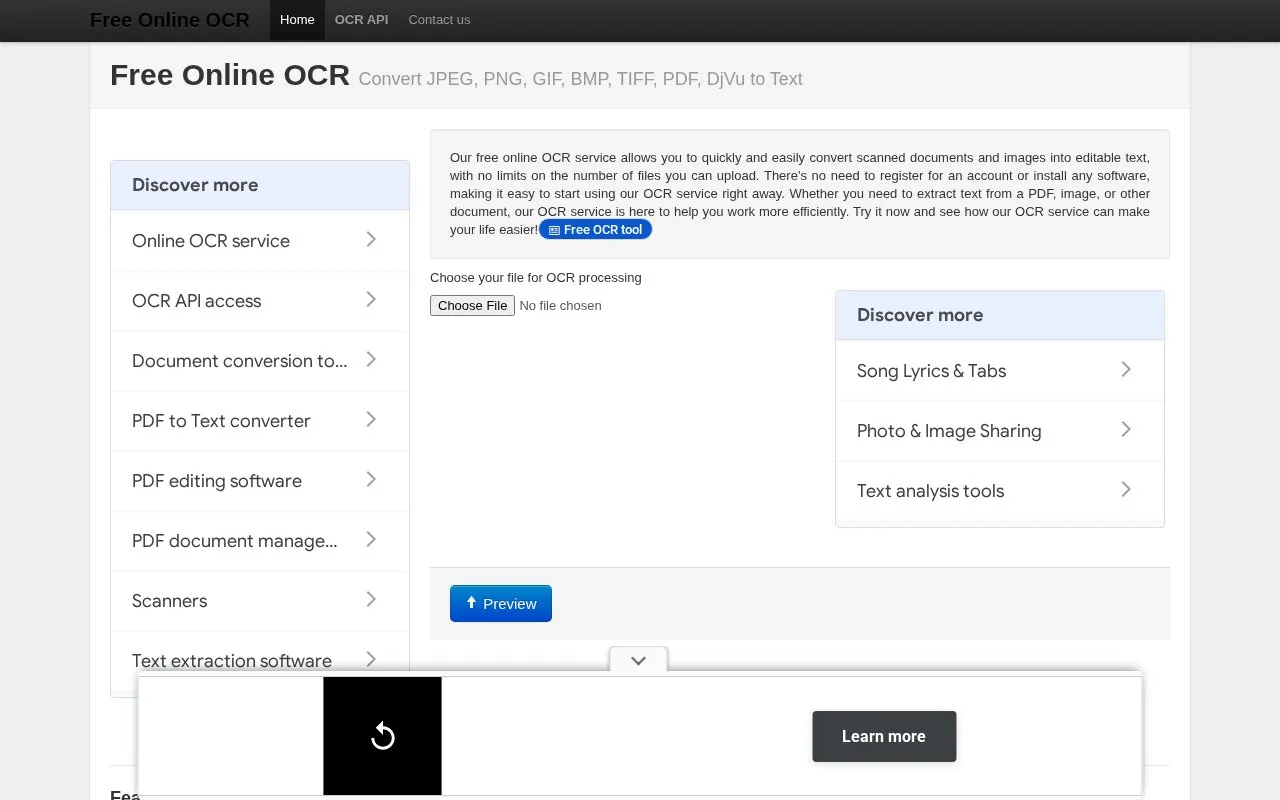Viewport: 1280px width, 800px height.
Task: Click the right panel 'Discover more' heading
Action: (x=920, y=315)
